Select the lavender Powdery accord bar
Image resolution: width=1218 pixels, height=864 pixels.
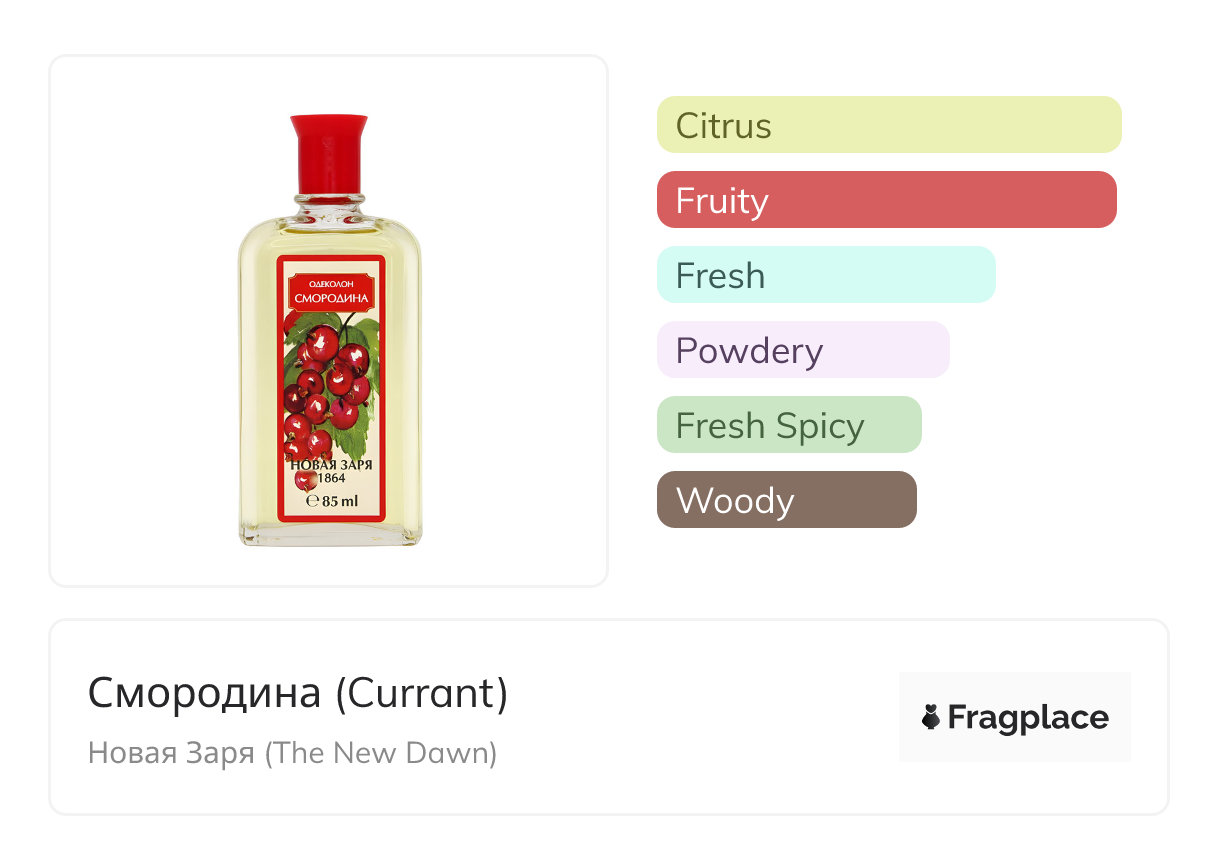802,350
